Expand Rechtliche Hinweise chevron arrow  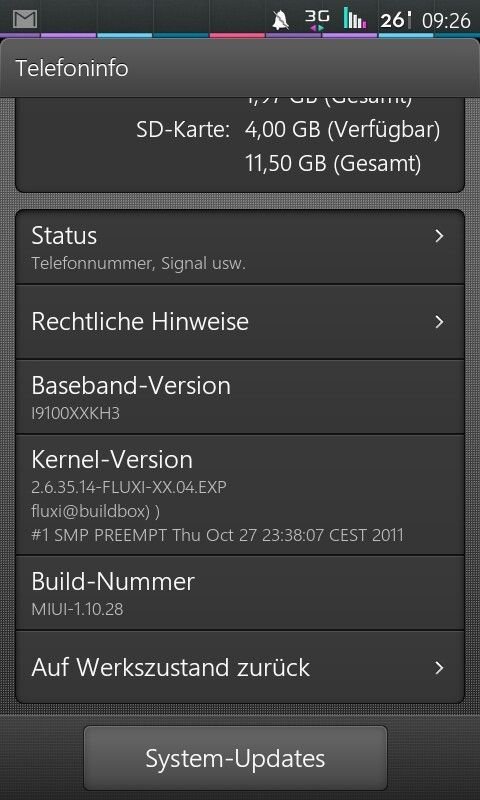(x=439, y=322)
